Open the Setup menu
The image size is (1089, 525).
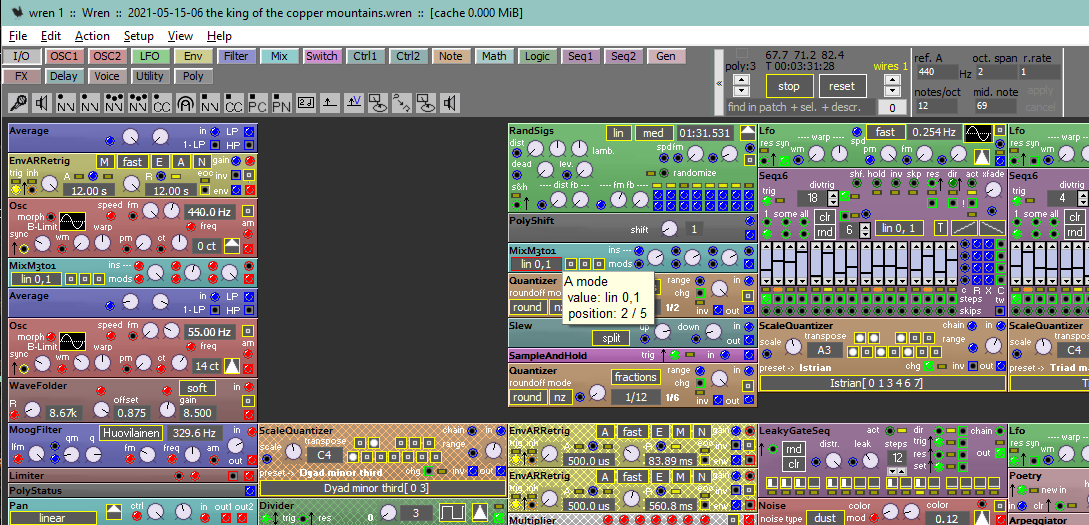[x=138, y=36]
